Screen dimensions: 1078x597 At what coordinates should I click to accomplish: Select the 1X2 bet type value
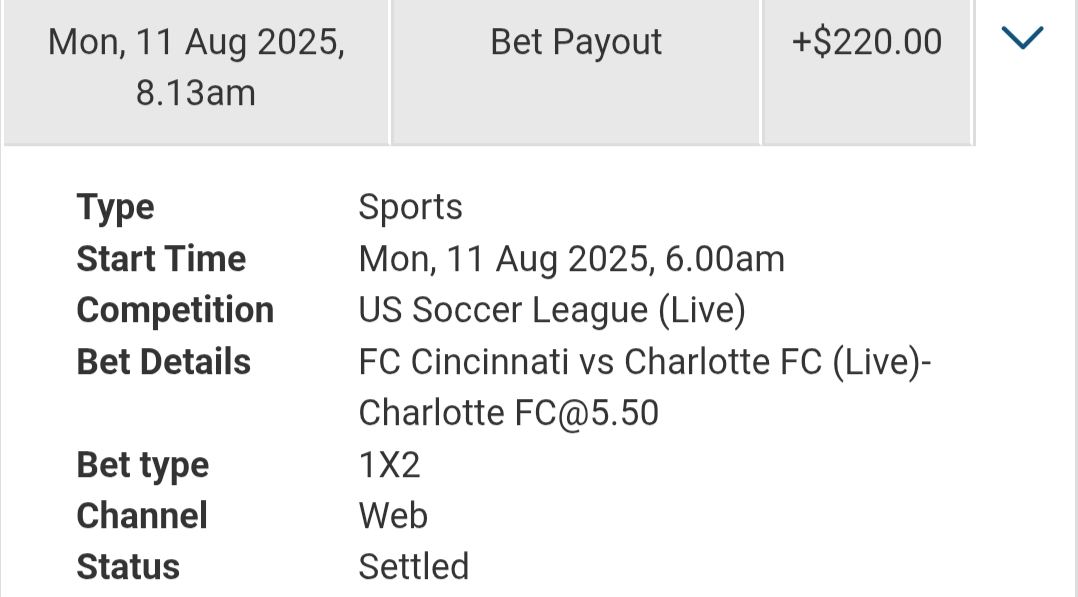(390, 465)
